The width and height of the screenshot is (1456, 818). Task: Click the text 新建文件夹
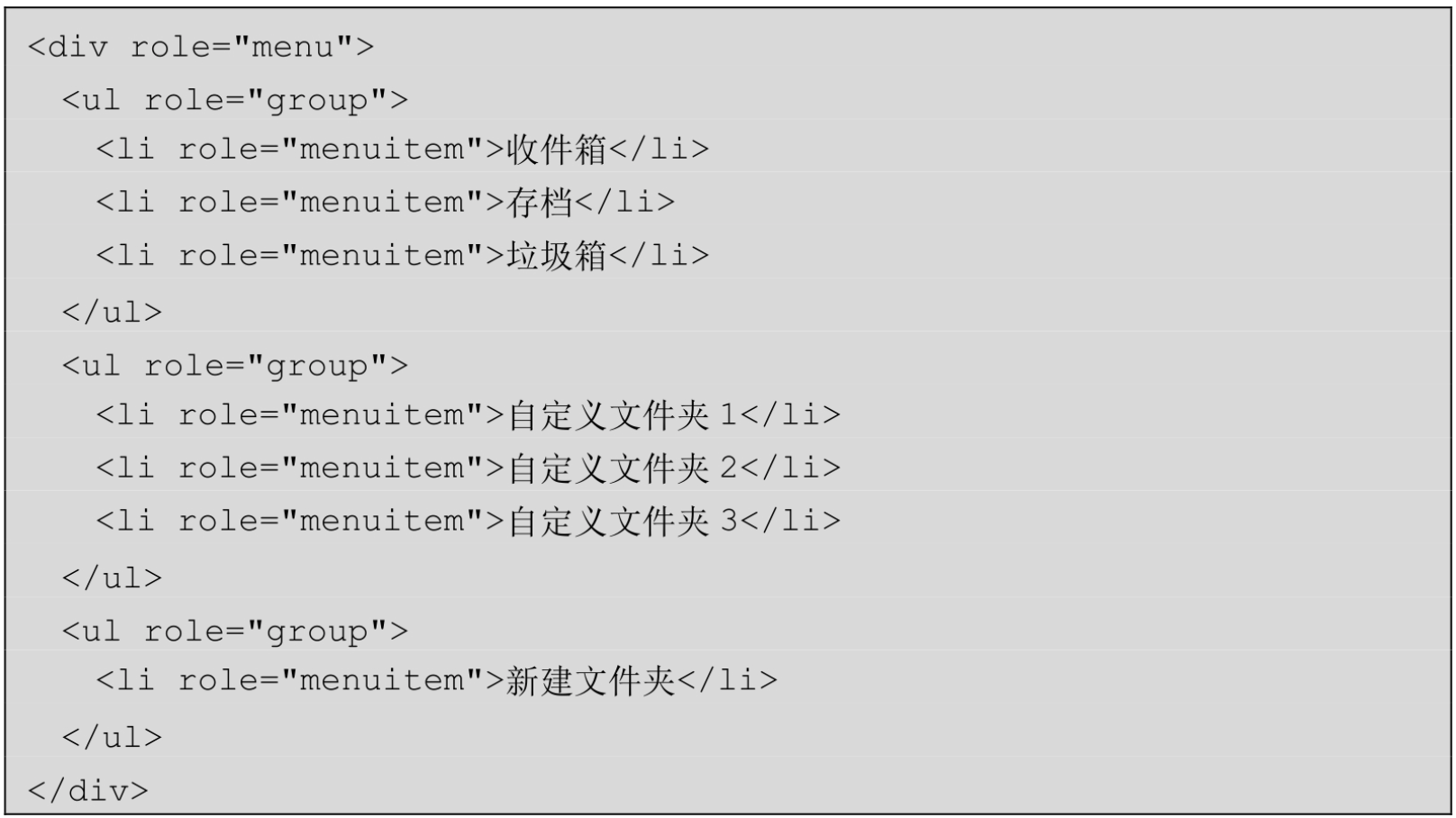click(x=591, y=681)
